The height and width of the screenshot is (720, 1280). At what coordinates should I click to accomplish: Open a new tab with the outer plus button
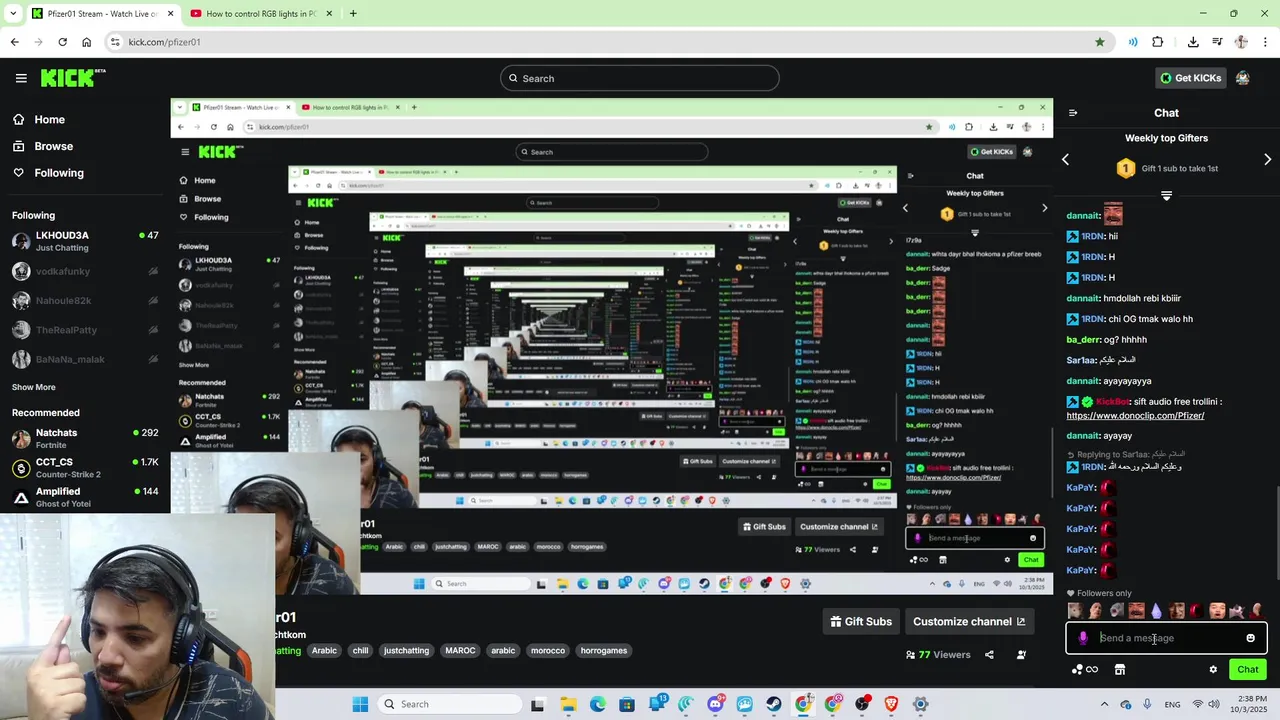(353, 14)
